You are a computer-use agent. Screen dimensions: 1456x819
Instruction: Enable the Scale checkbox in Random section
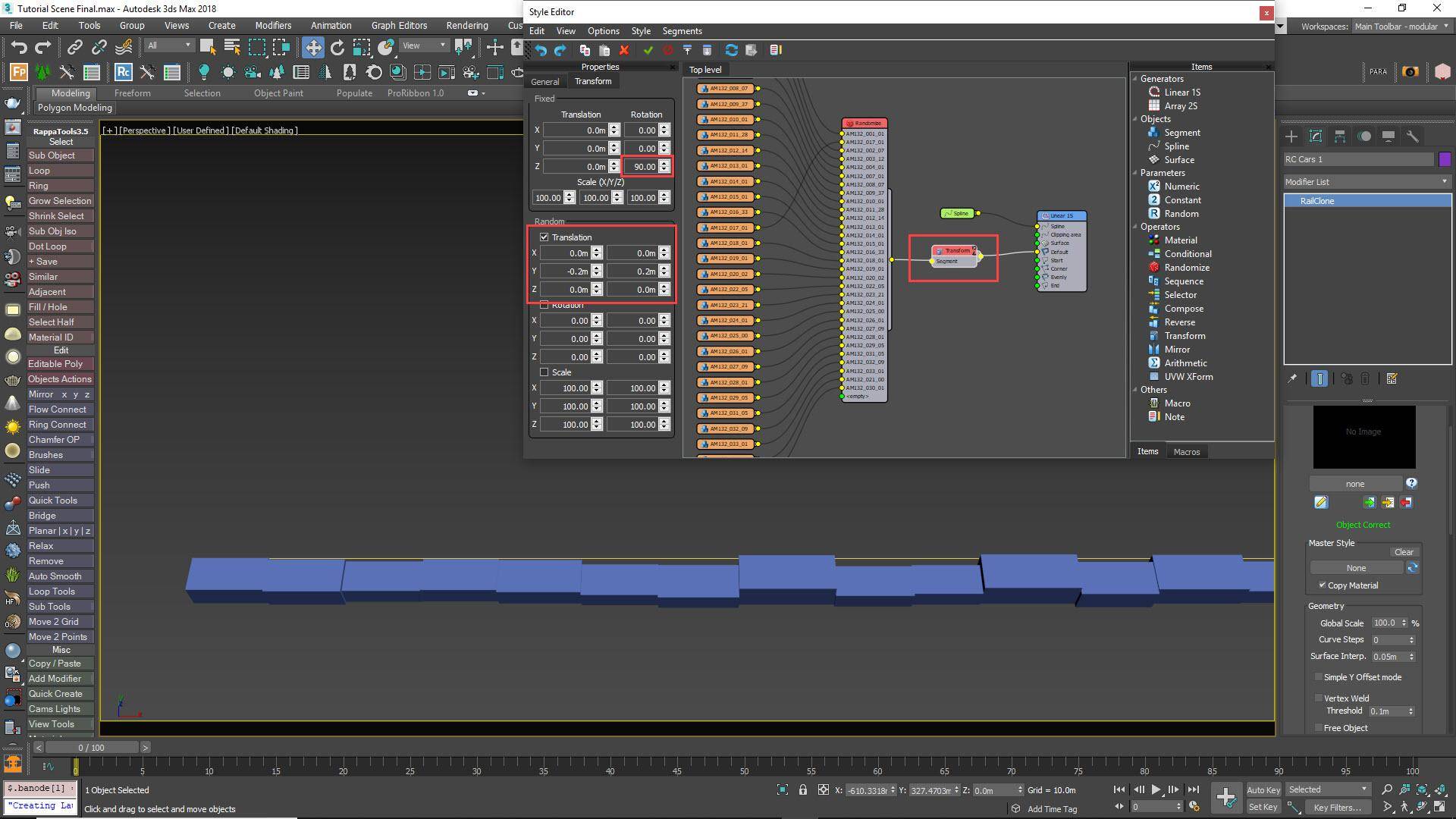544,372
